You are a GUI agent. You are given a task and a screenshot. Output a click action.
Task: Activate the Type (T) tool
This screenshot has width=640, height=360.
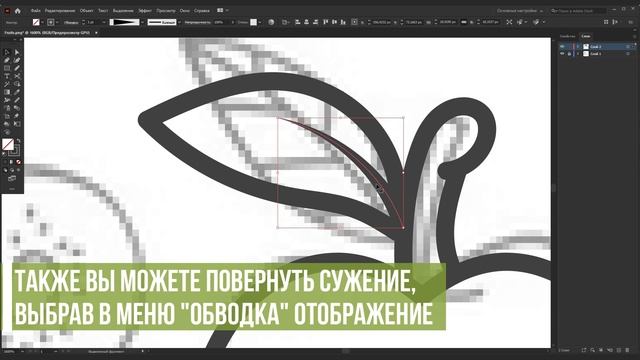[x=7, y=76]
